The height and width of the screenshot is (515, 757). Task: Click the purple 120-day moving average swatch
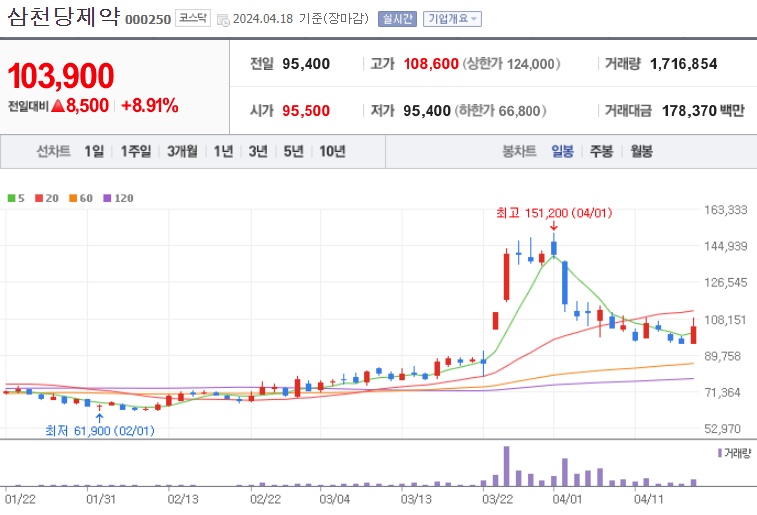107,198
